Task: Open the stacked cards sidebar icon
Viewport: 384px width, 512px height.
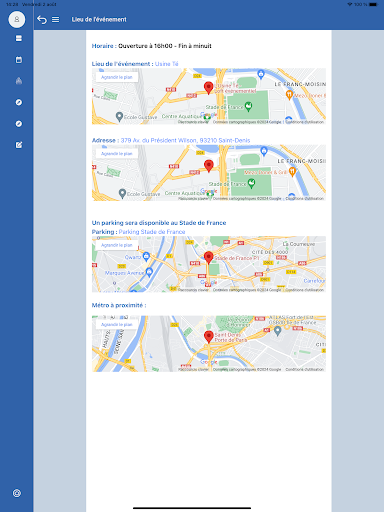Action: coord(19,38)
